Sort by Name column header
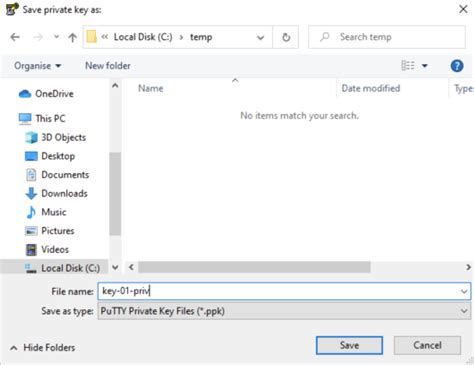The image size is (474, 365). pyautogui.click(x=151, y=88)
